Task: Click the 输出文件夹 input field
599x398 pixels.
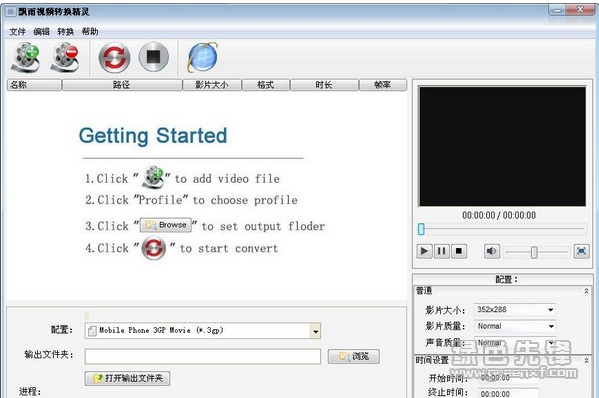Action: coord(203,356)
